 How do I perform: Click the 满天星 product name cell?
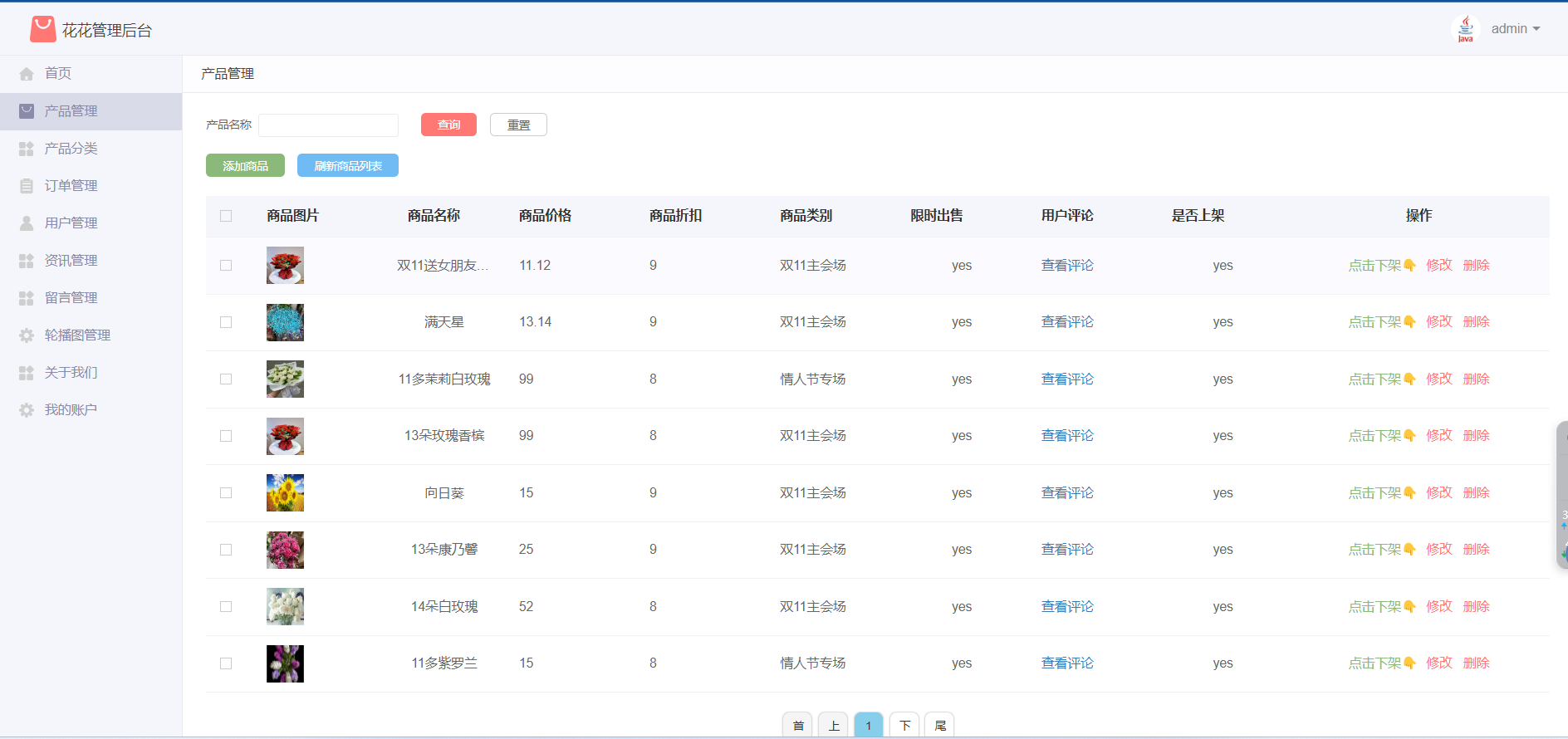pyautogui.click(x=444, y=322)
